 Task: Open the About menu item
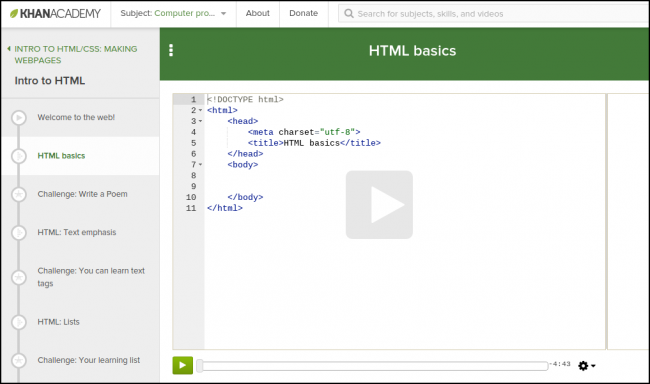click(x=258, y=13)
